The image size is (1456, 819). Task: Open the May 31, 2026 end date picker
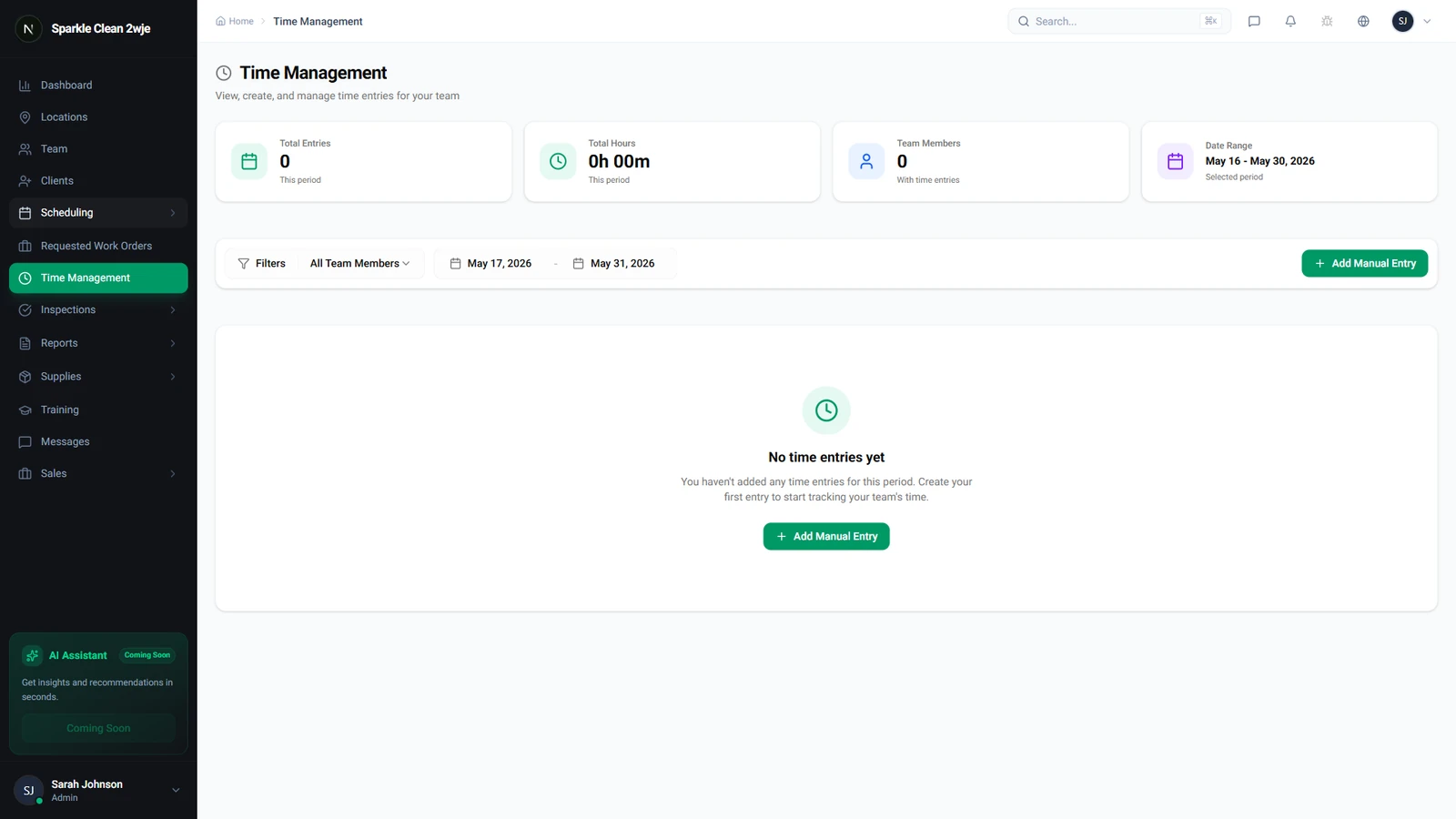[614, 264]
